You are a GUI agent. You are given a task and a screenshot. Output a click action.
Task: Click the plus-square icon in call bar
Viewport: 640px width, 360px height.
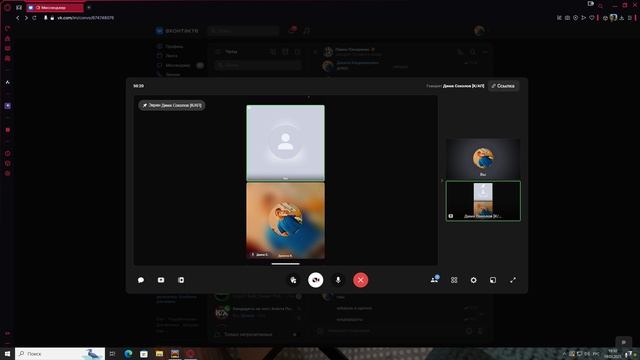pyautogui.click(x=181, y=280)
